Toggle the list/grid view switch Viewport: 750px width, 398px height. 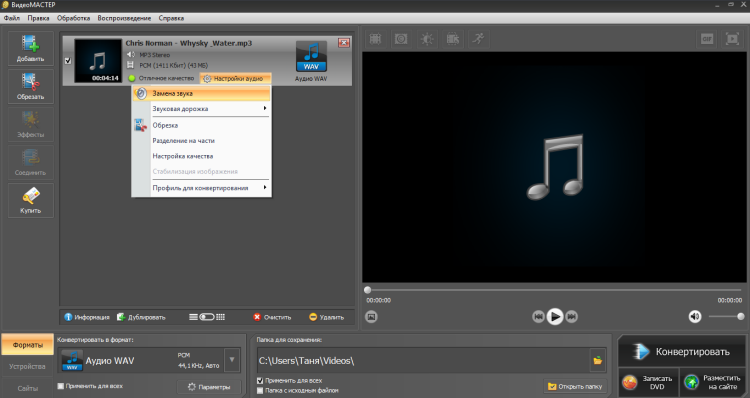tap(207, 317)
